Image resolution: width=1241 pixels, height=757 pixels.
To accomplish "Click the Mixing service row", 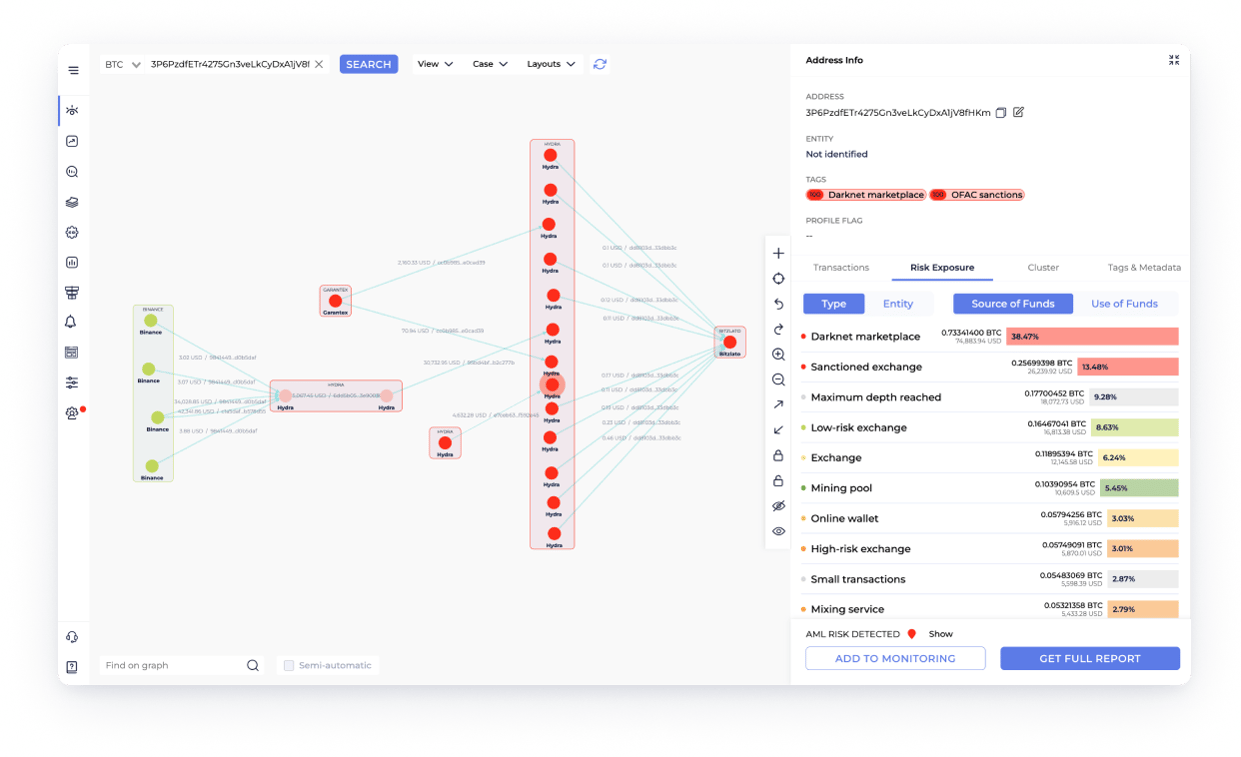I will pos(989,608).
